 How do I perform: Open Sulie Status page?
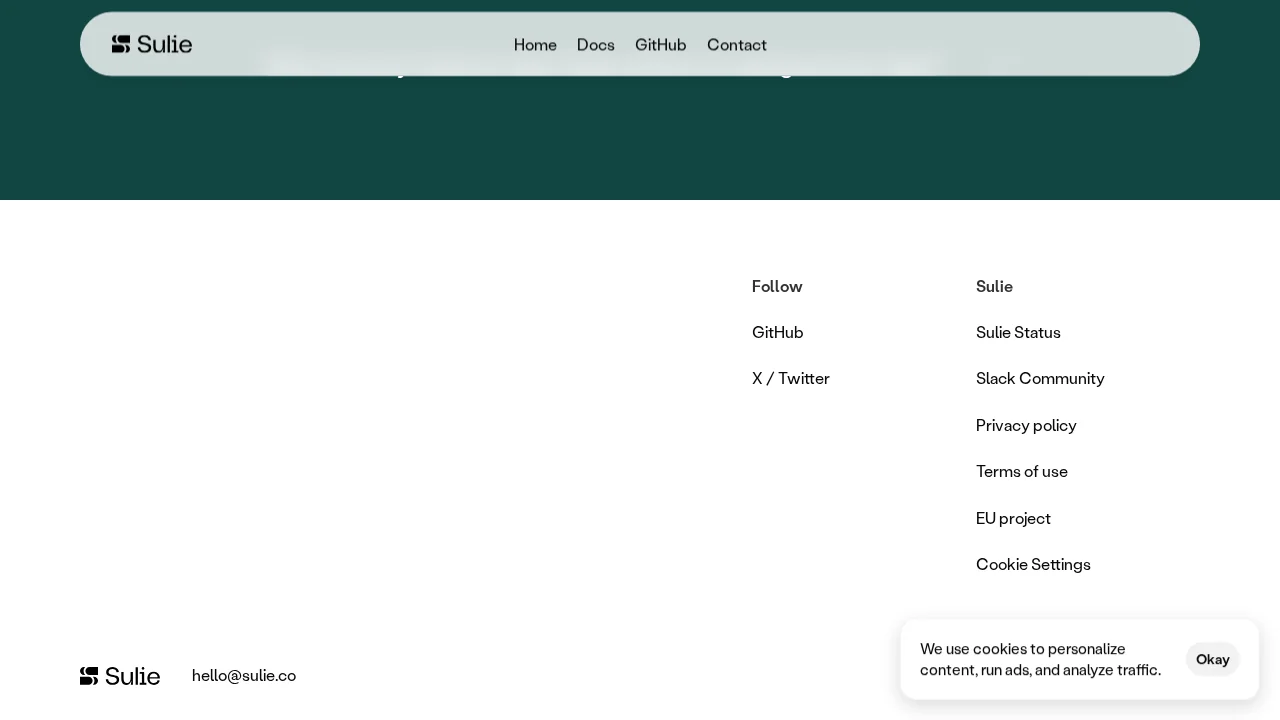(x=1018, y=332)
